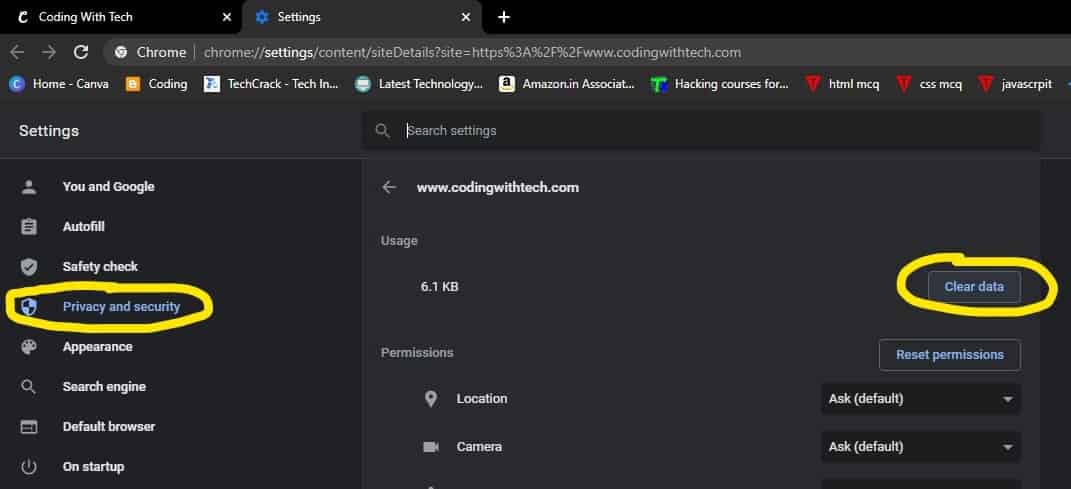The width and height of the screenshot is (1071, 489).
Task: Switch to the Coding With Tech tab
Action: tap(120, 17)
